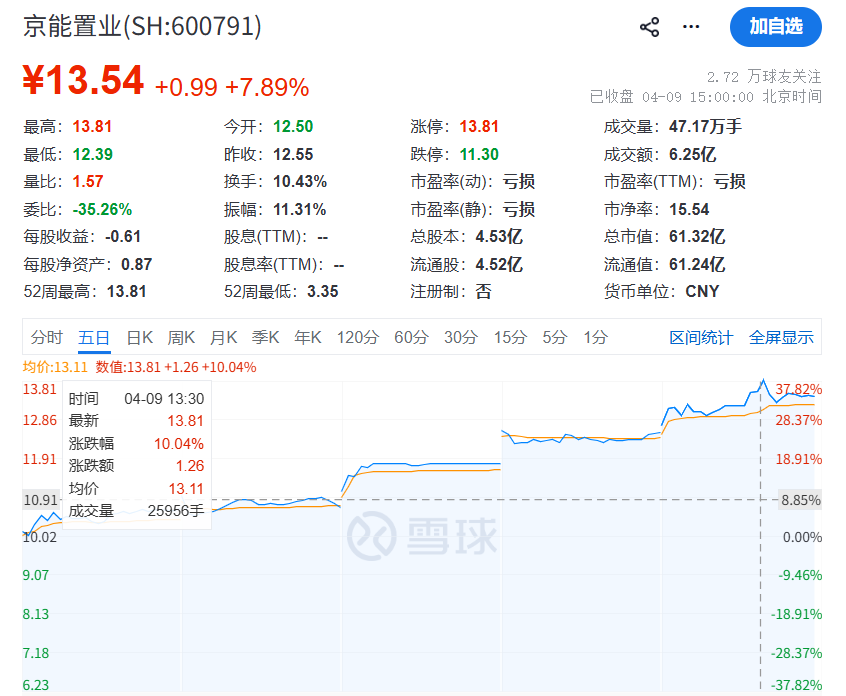Switch to the 30分 chart interval
Screen dimensions: 846x696
tap(460, 338)
